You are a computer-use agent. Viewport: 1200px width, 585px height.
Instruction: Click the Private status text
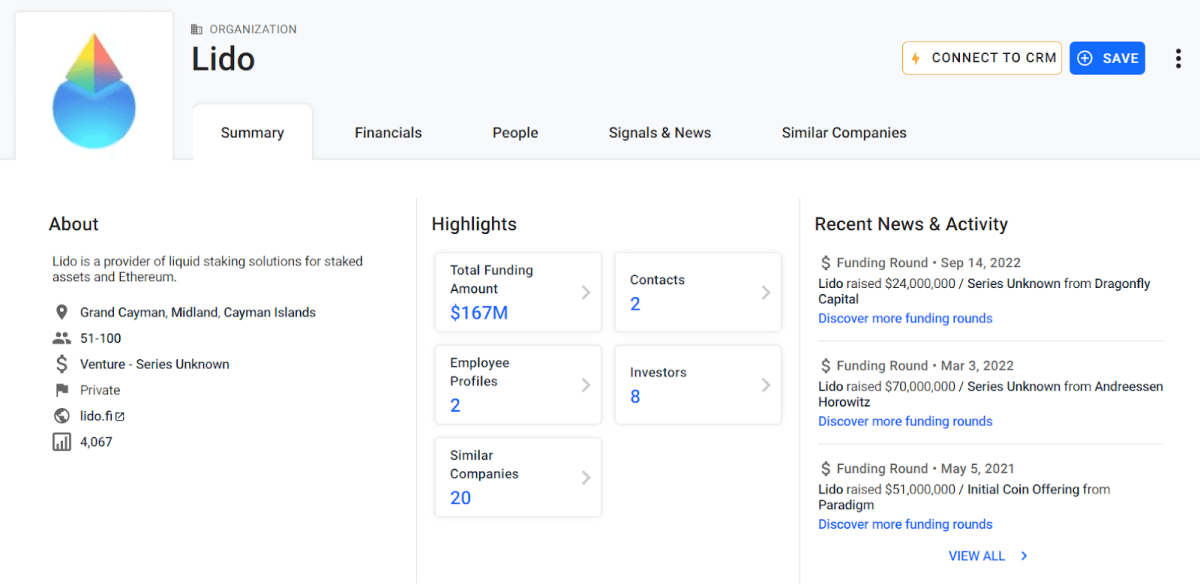coord(100,390)
